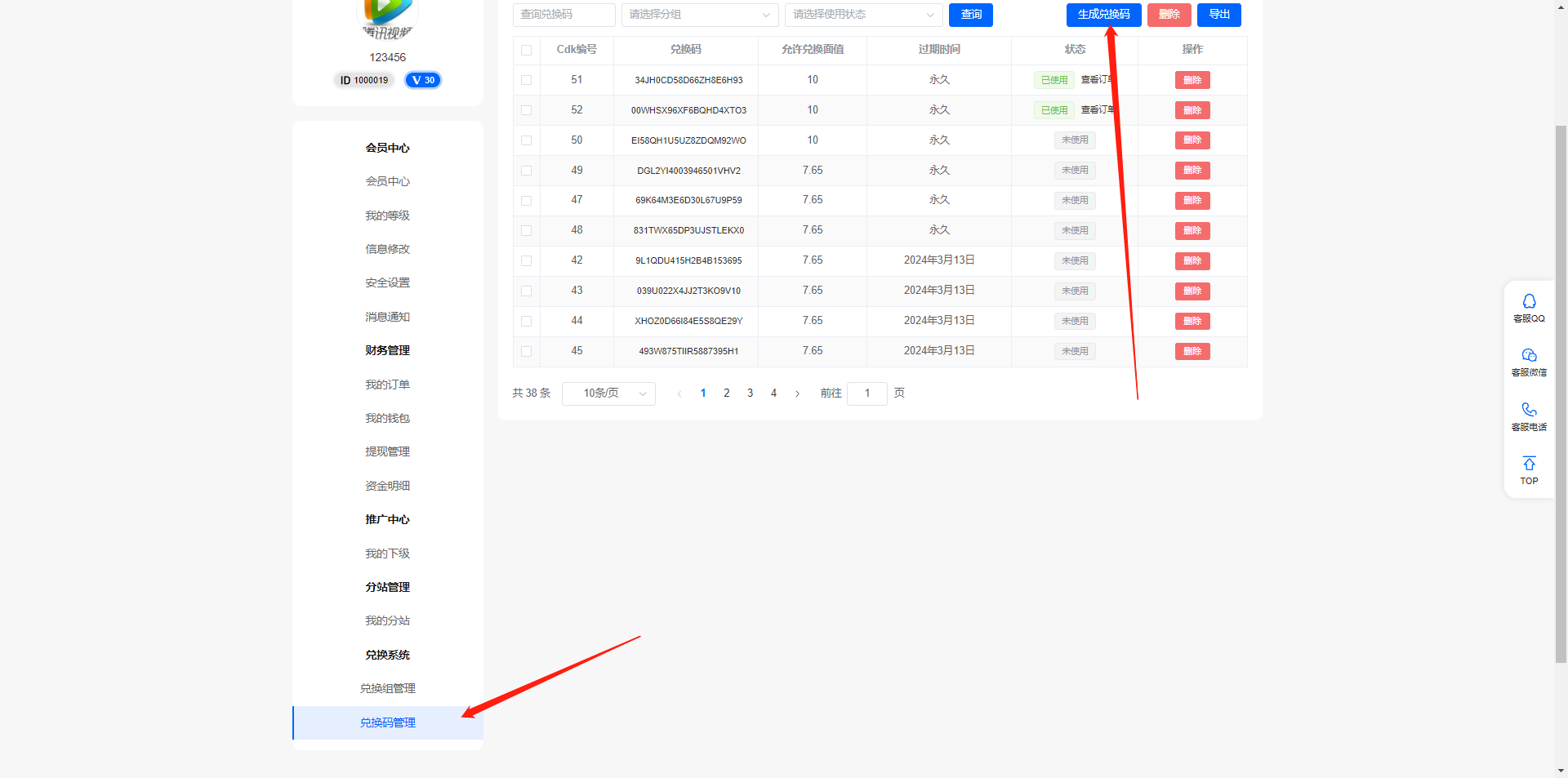The image size is (1568, 778).
Task: Toggle the select-all checkbox in table header
Action: pos(526,50)
